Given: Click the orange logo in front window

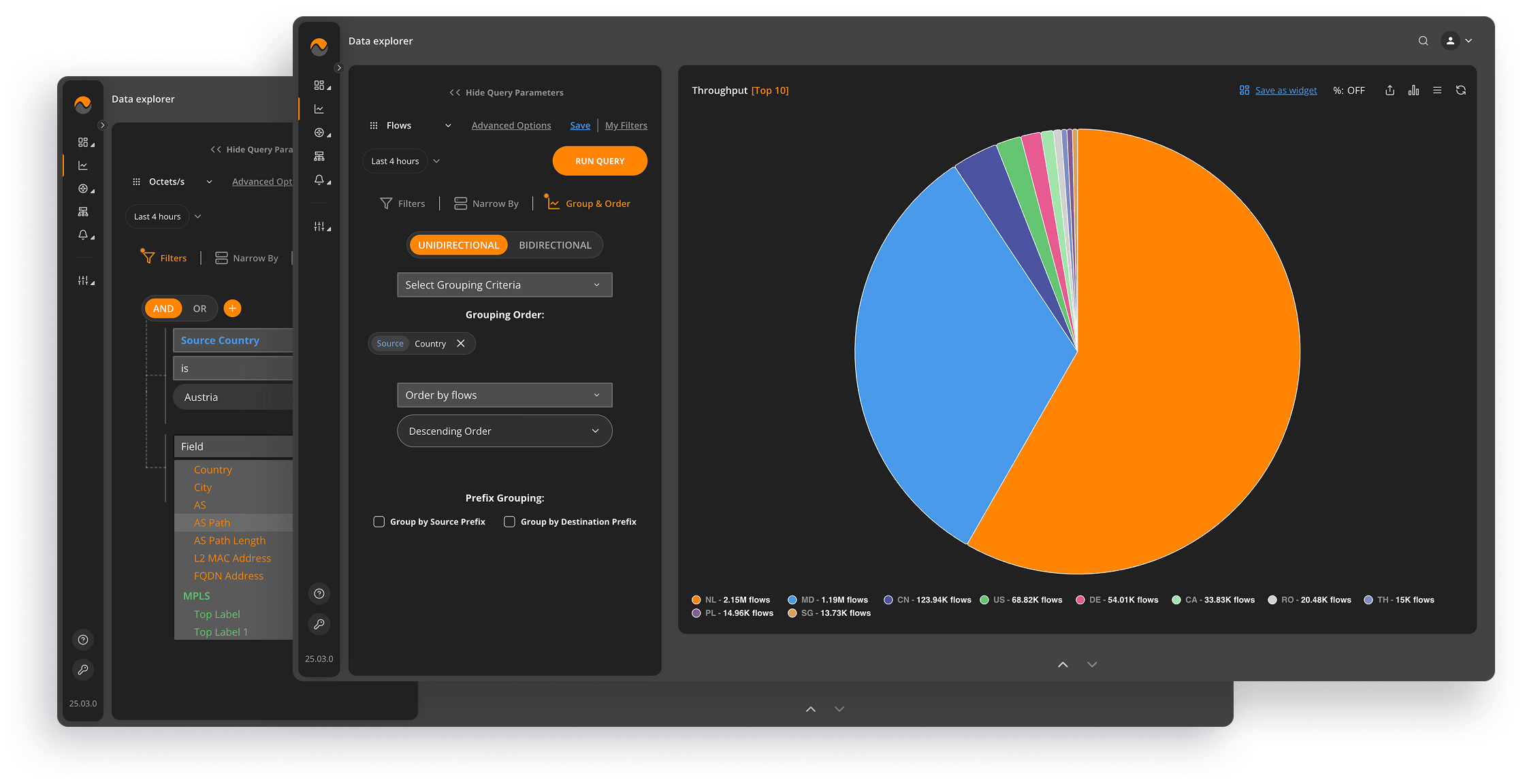Looking at the screenshot, I should pyautogui.click(x=319, y=46).
